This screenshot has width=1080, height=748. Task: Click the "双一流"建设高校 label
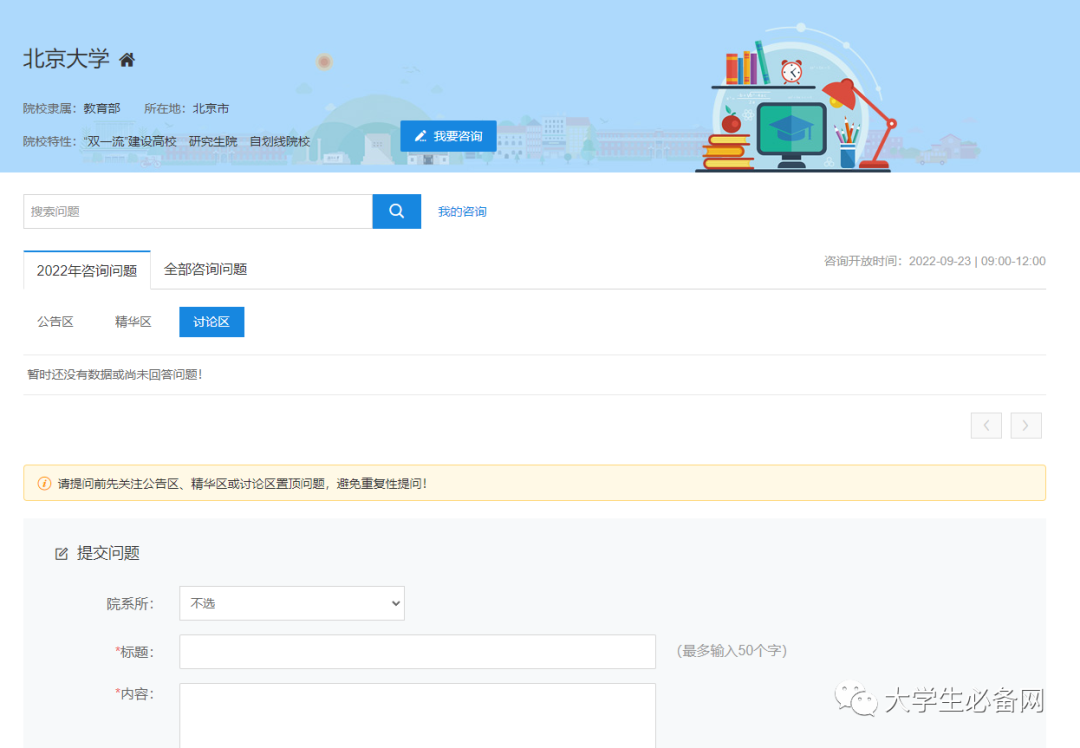pyautogui.click(x=130, y=141)
